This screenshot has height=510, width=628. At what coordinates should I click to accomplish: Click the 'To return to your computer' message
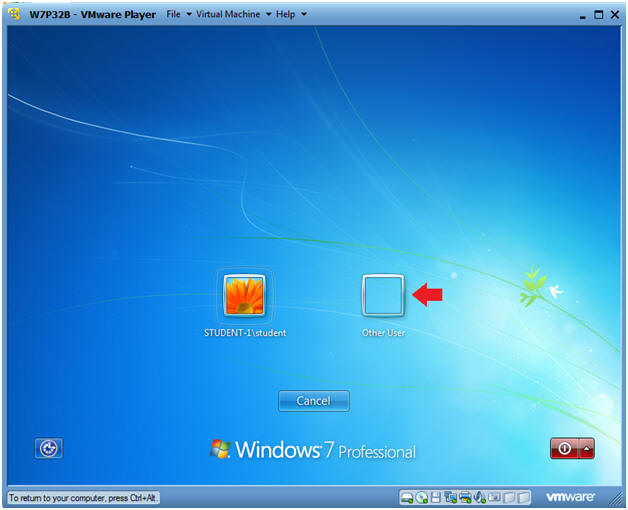tap(83, 498)
